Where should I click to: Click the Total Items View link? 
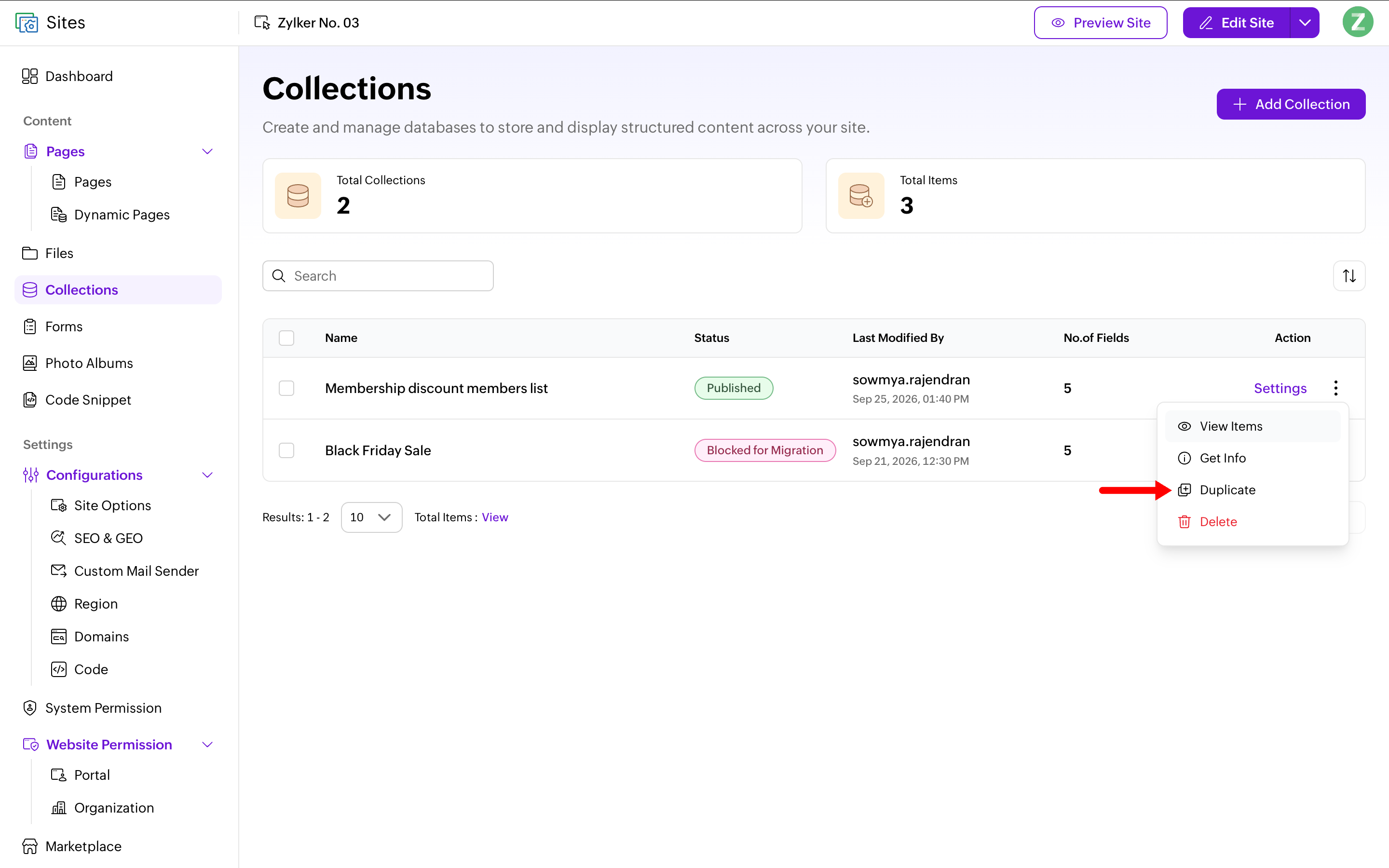[495, 518]
